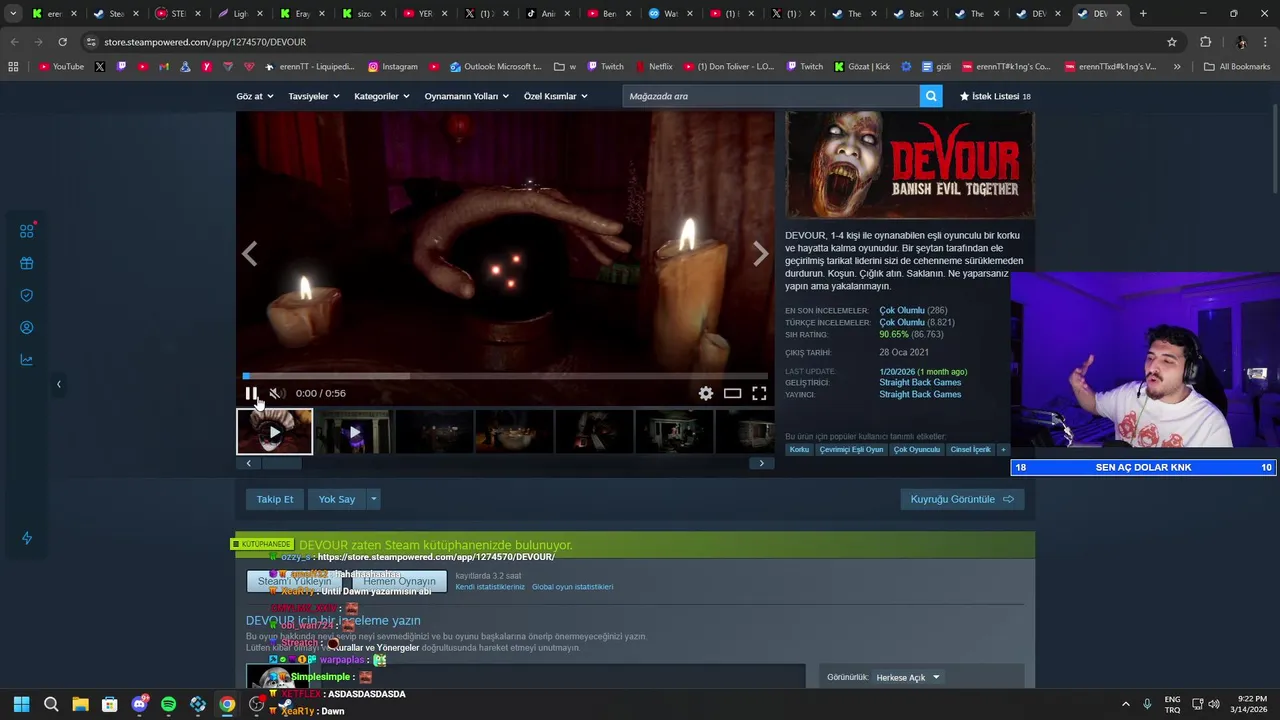This screenshot has height=720, width=1280.
Task: Click the Yok Say button
Action: 337,499
